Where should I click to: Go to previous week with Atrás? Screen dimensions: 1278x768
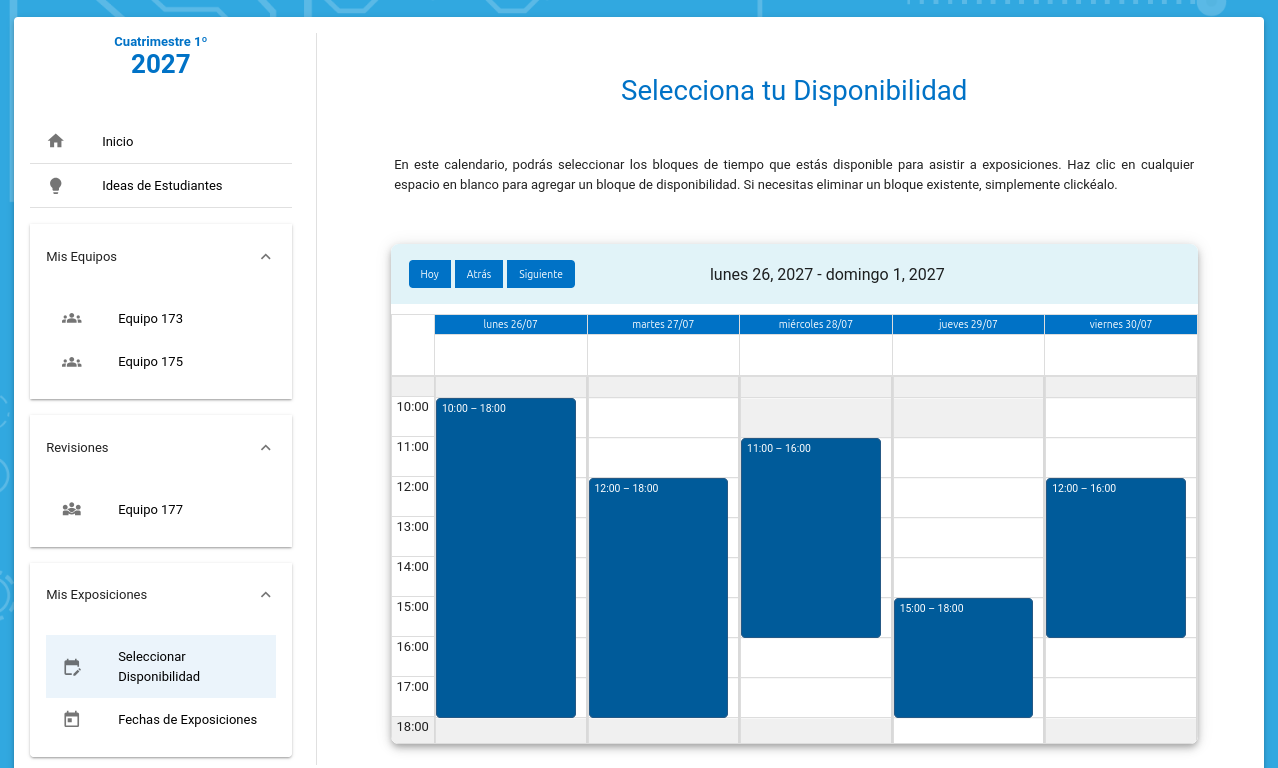(x=479, y=274)
